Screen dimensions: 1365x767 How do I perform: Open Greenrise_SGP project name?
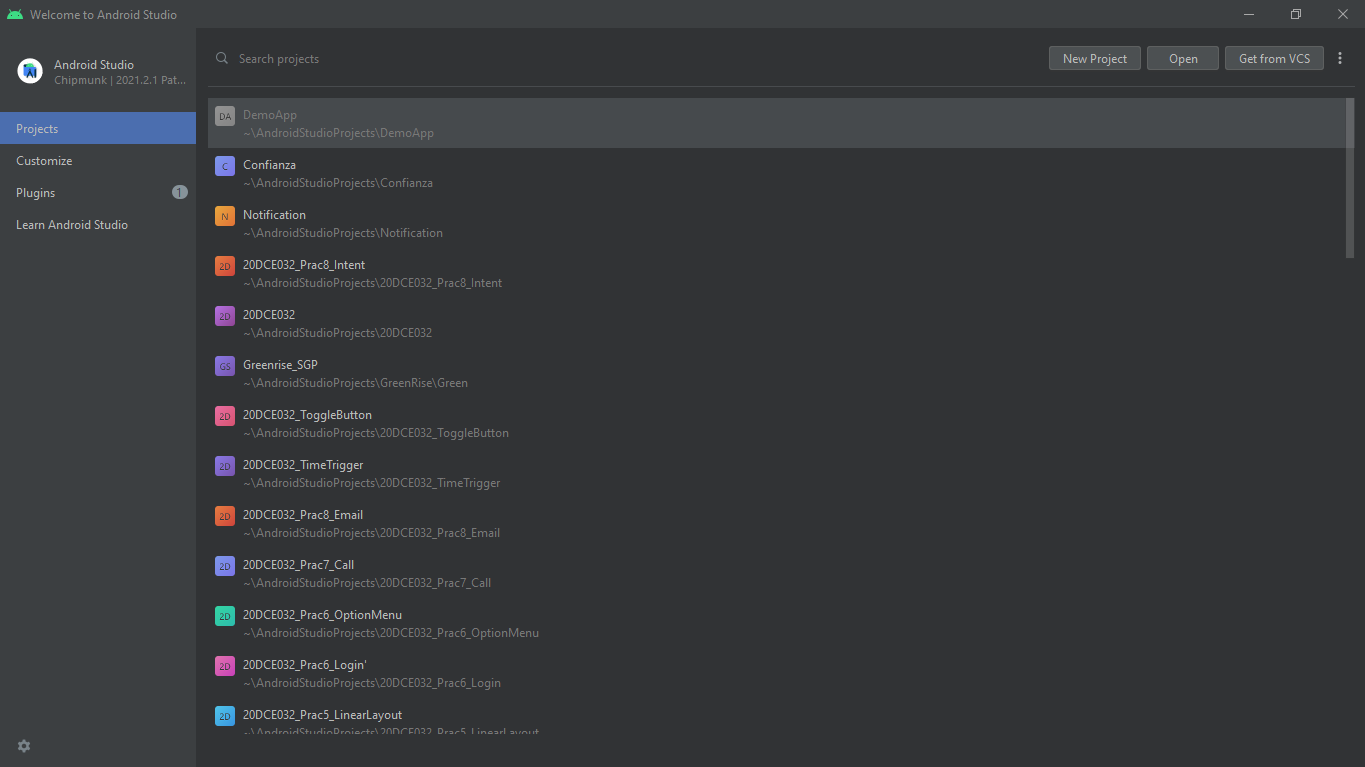coord(280,365)
